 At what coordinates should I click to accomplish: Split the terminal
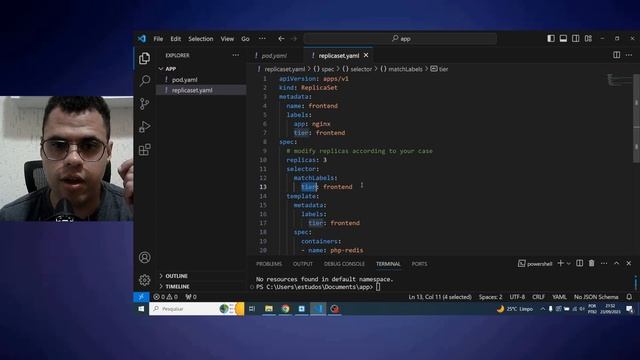click(580, 263)
